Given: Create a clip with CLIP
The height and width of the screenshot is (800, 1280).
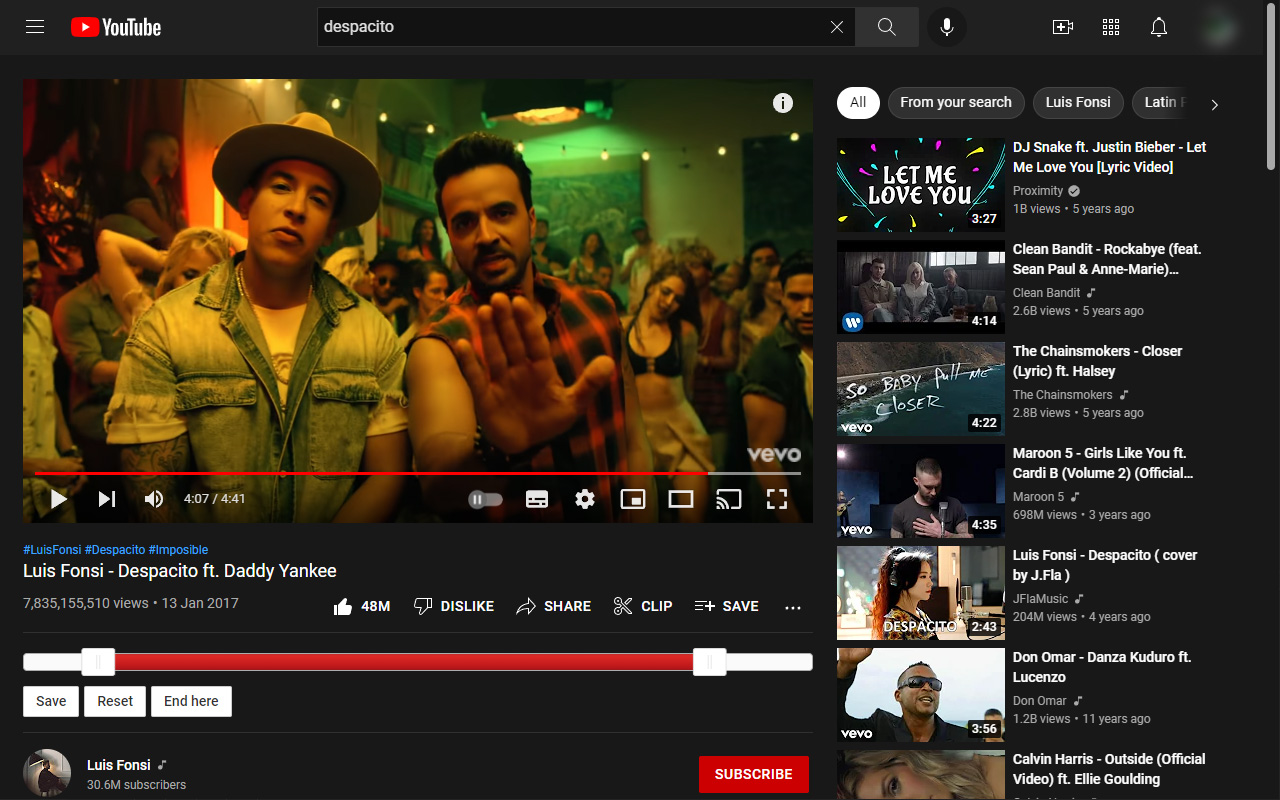Looking at the screenshot, I should click(643, 606).
